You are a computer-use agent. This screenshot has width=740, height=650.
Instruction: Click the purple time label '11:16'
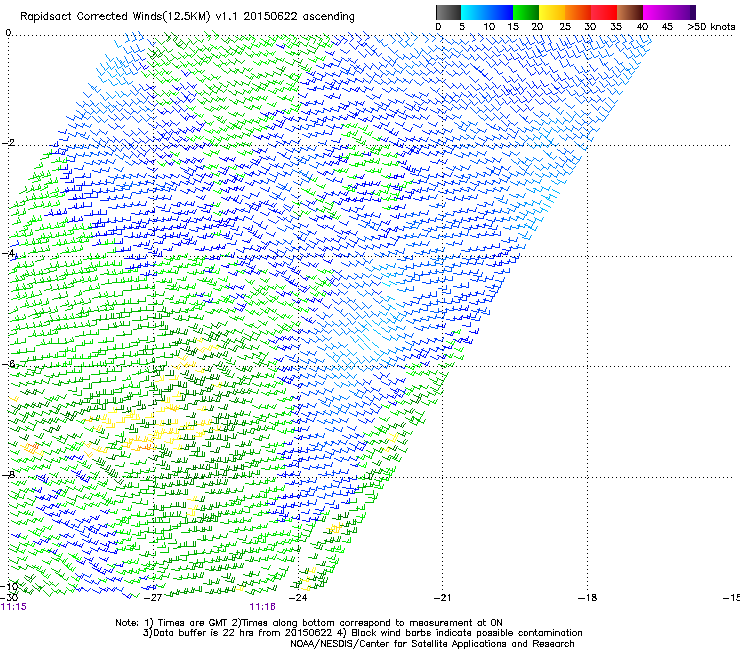point(262,607)
